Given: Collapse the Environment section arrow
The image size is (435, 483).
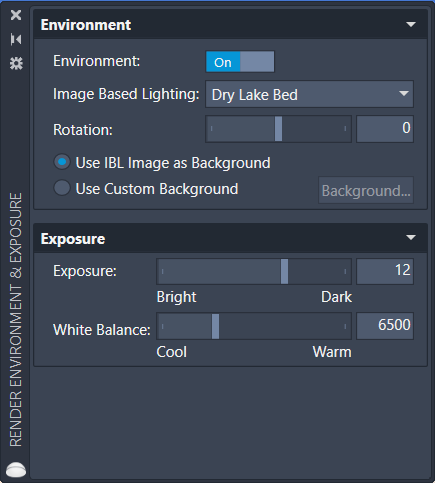Looking at the screenshot, I should 411,24.
